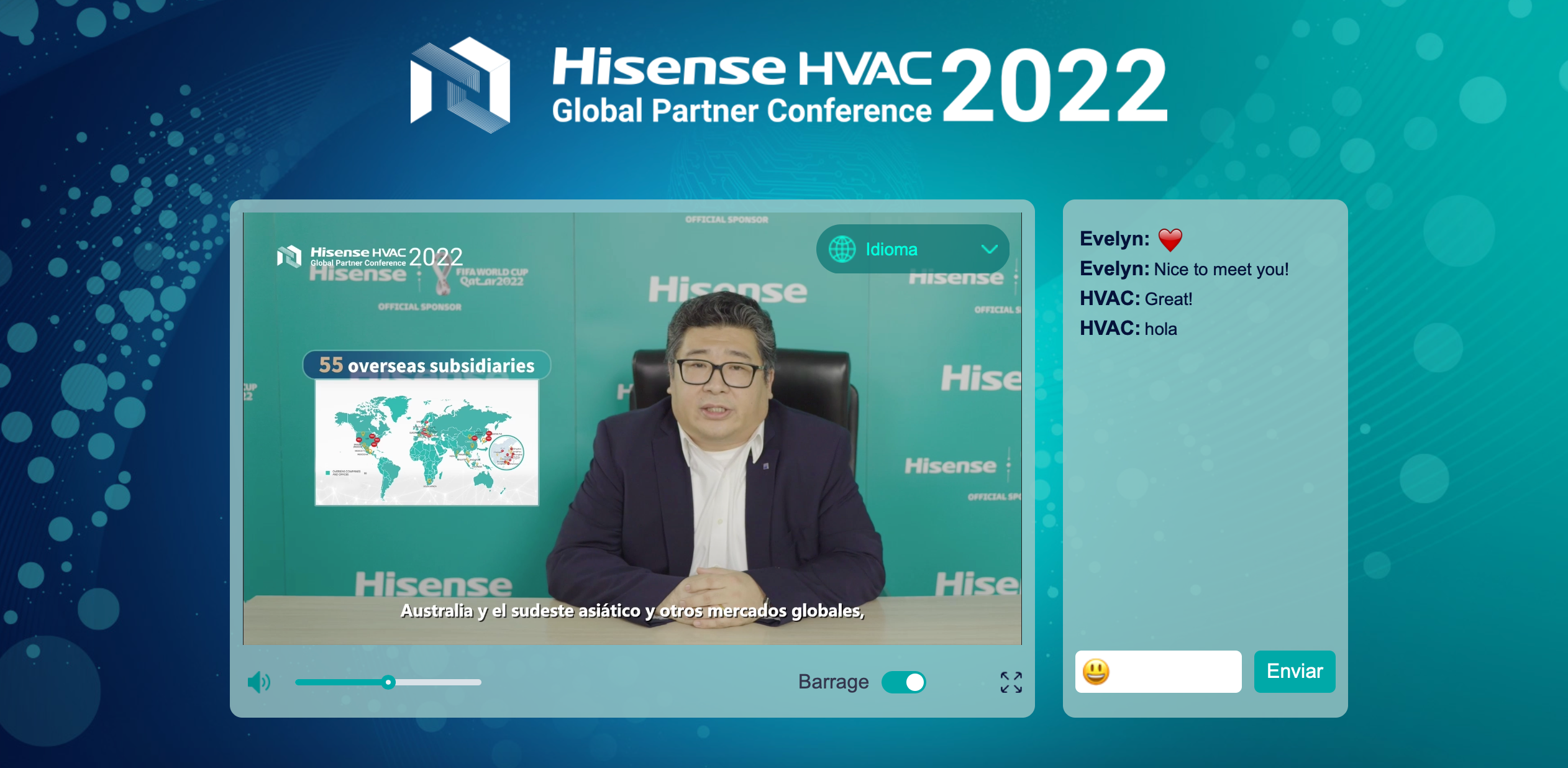Click the Barrage label text
This screenshot has width=1568, height=768.
click(x=833, y=682)
